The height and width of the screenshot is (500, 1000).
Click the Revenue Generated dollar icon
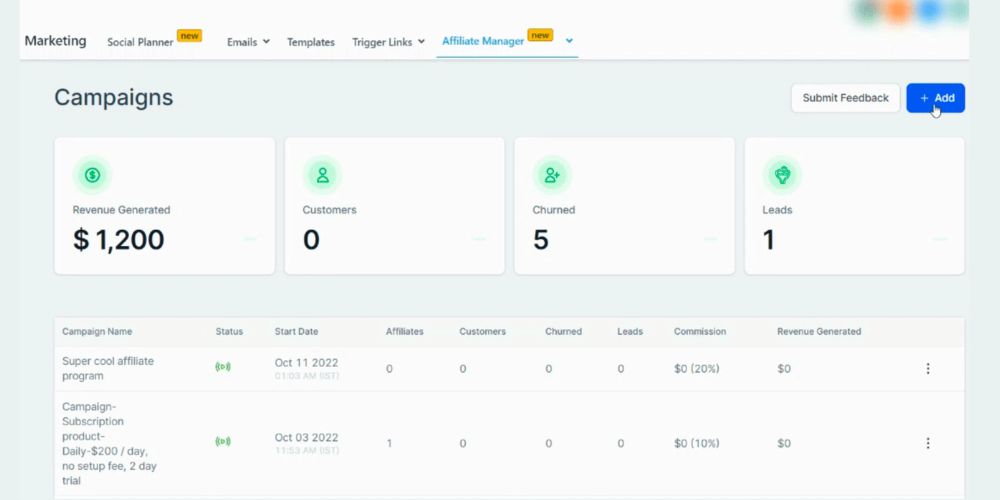pyautogui.click(x=93, y=175)
